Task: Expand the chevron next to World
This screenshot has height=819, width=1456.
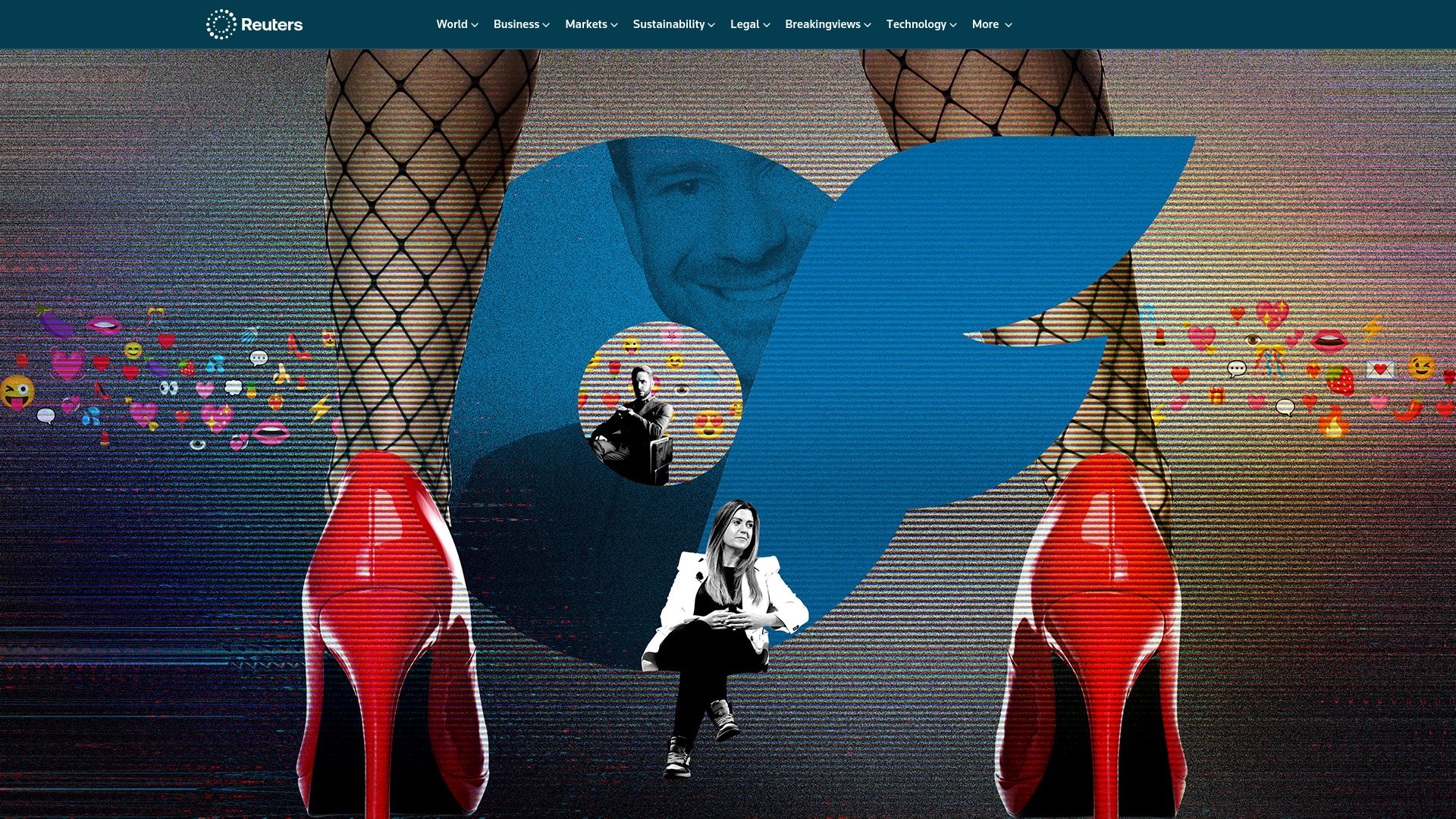Action: 475,25
